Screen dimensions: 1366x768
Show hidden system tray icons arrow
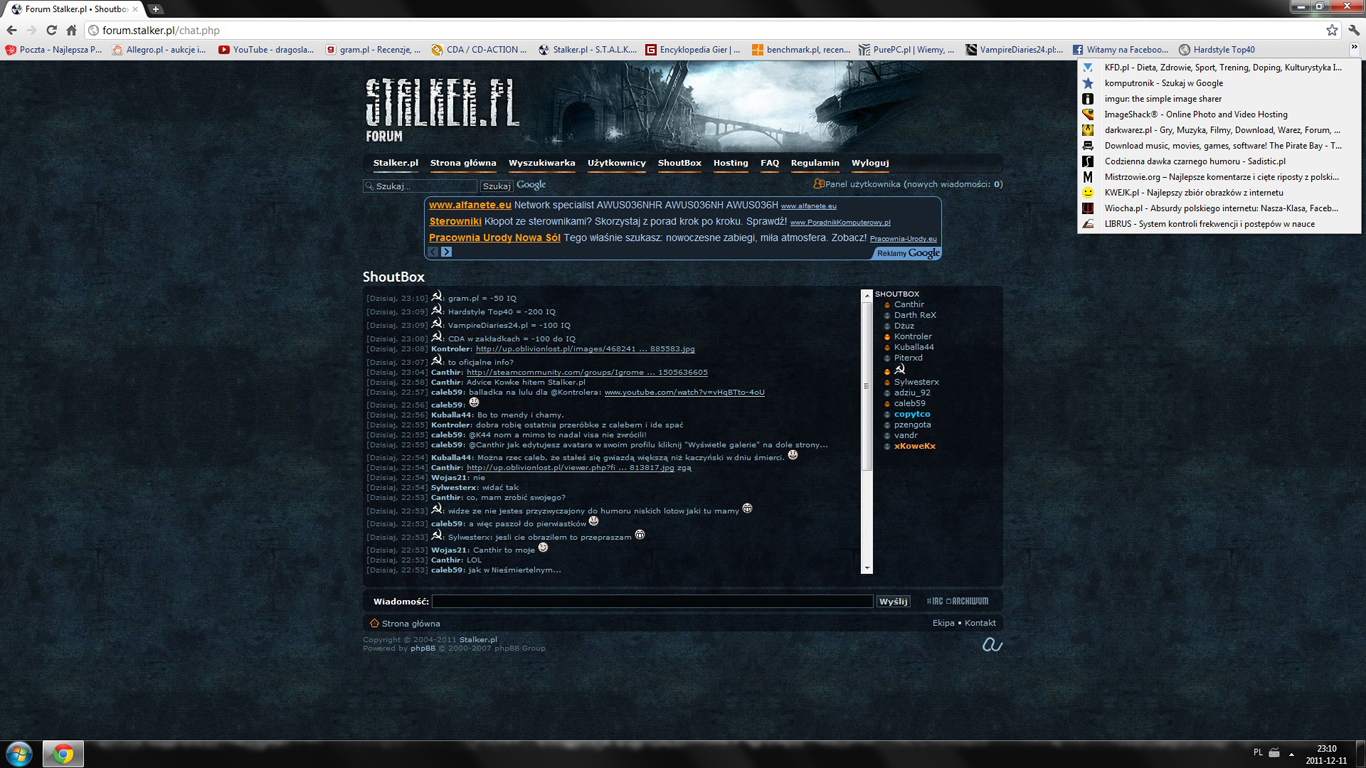click(1291, 754)
